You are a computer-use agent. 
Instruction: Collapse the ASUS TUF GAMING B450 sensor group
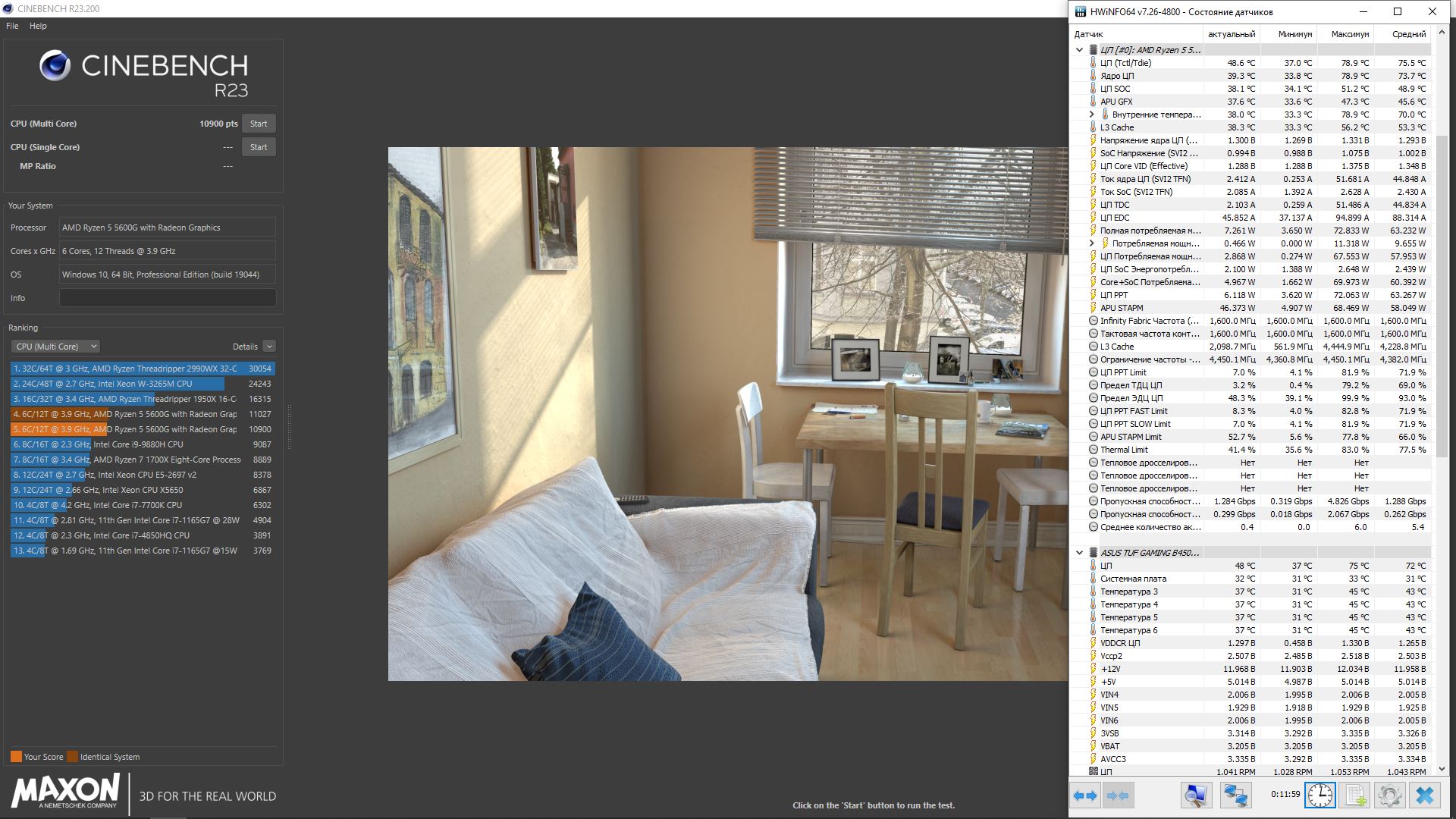click(x=1079, y=553)
